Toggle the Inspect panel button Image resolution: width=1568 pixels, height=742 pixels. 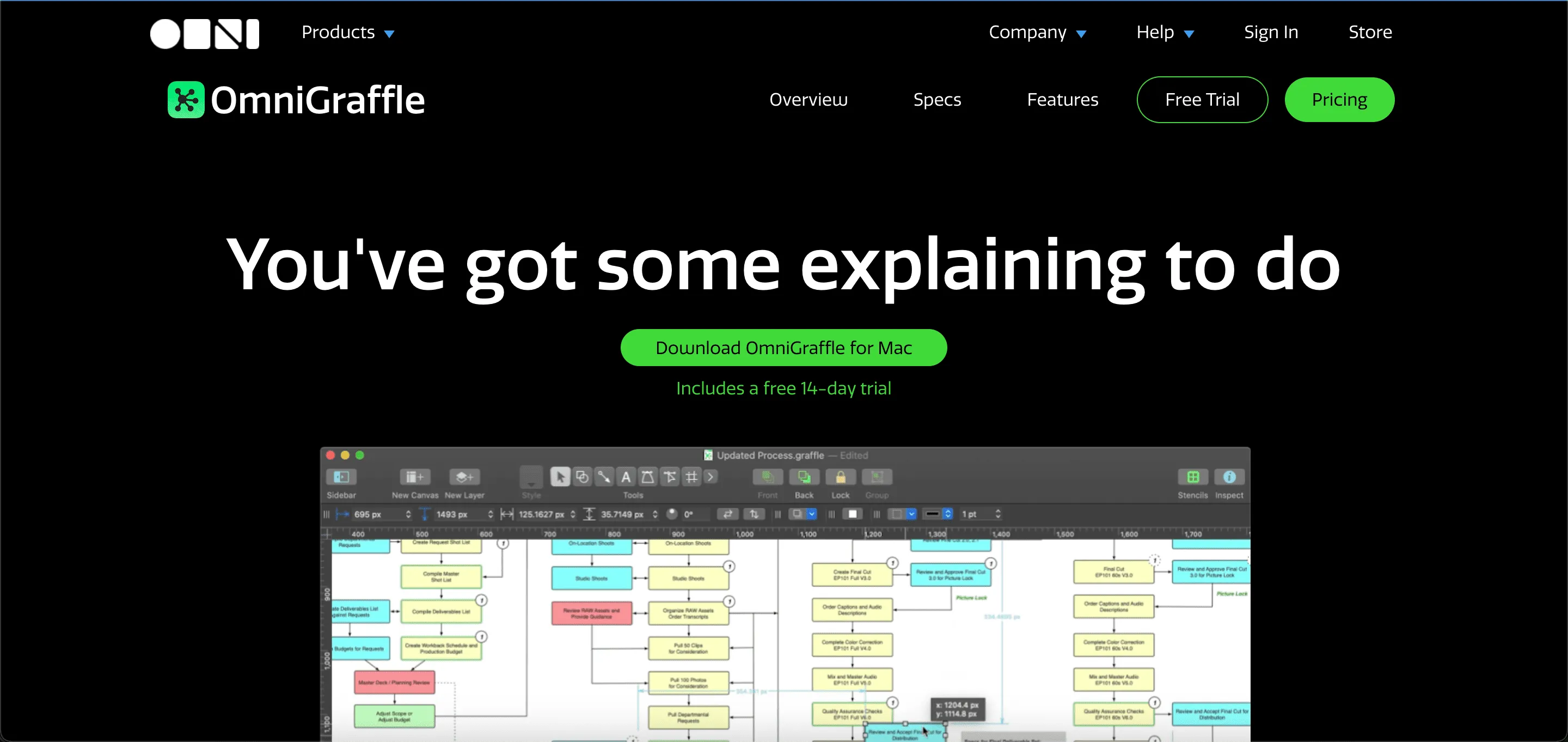tap(1229, 476)
